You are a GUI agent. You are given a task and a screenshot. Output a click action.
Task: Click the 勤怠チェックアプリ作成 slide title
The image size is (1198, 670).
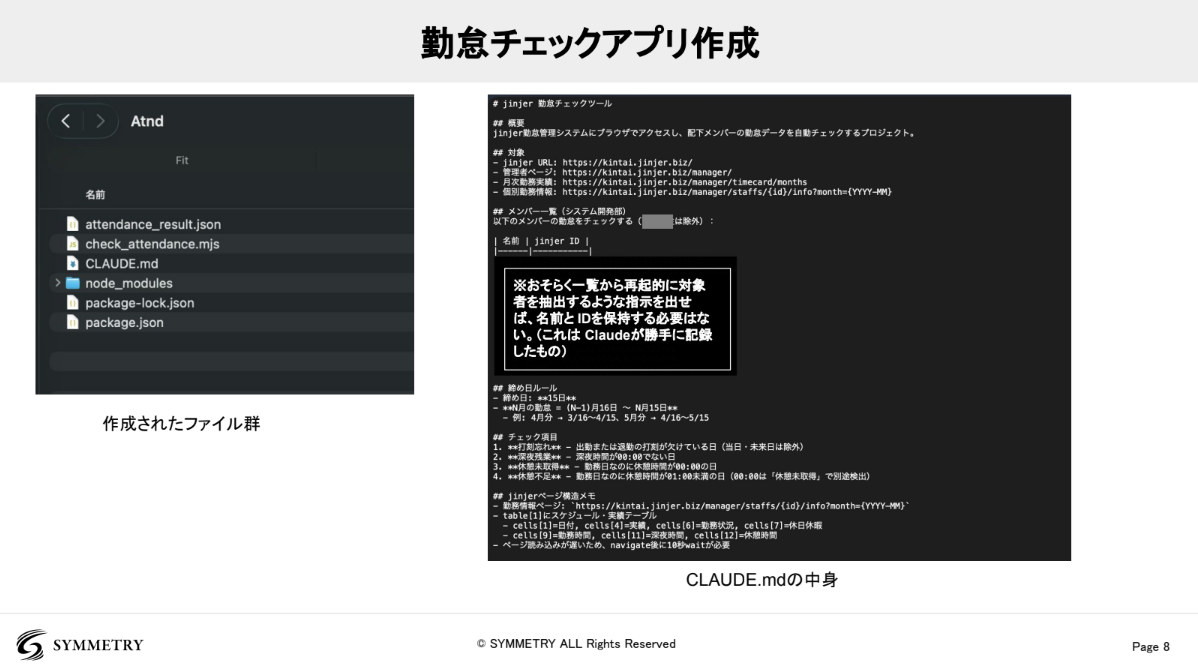pos(590,43)
